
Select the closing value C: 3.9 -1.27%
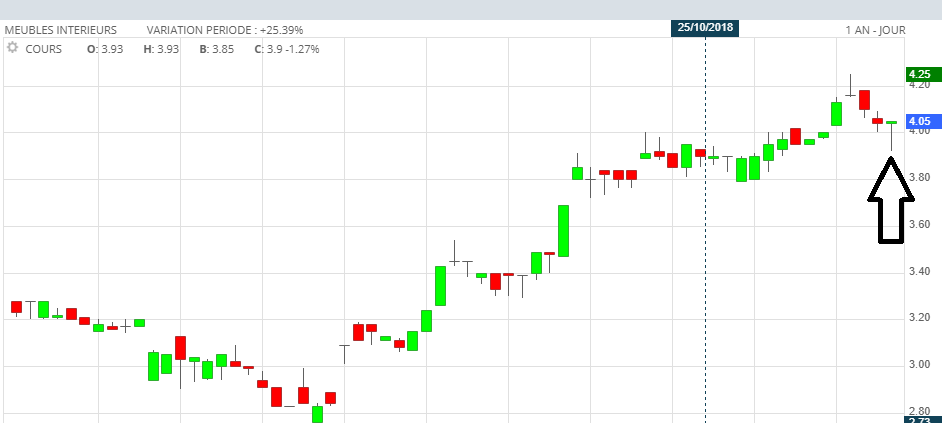[287, 49]
